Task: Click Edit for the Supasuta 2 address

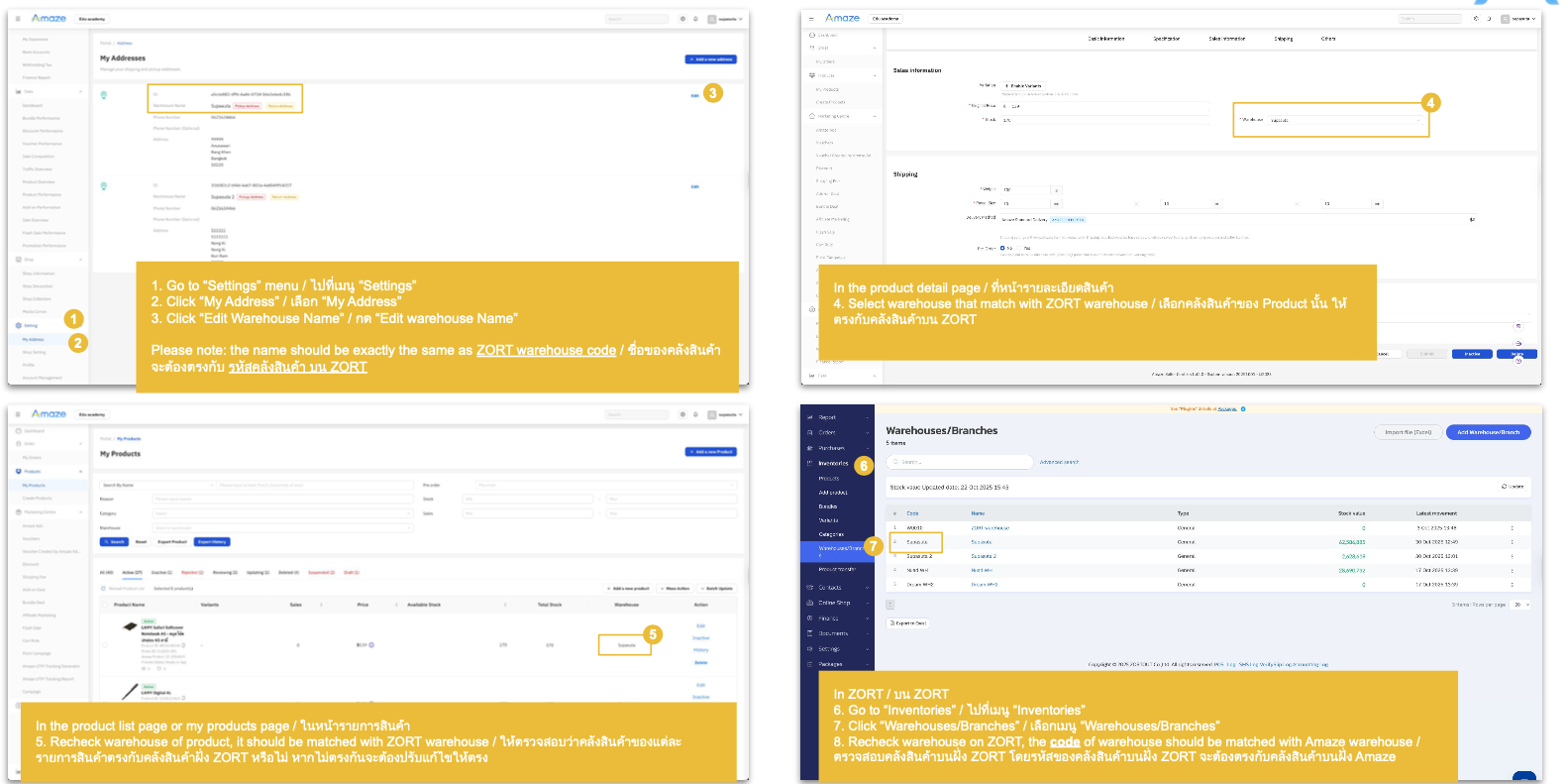Action: click(695, 186)
